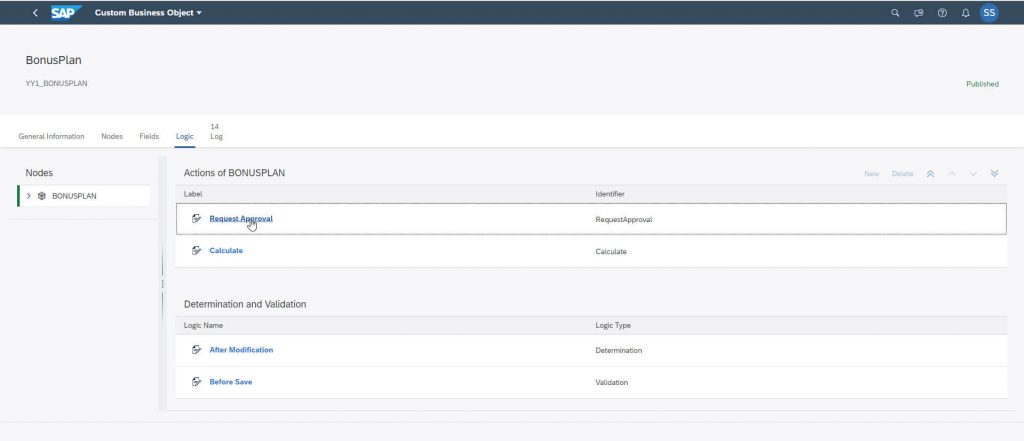Click the YY1_BONUSPLAN identifier text
This screenshot has width=1024, height=441.
point(56,84)
